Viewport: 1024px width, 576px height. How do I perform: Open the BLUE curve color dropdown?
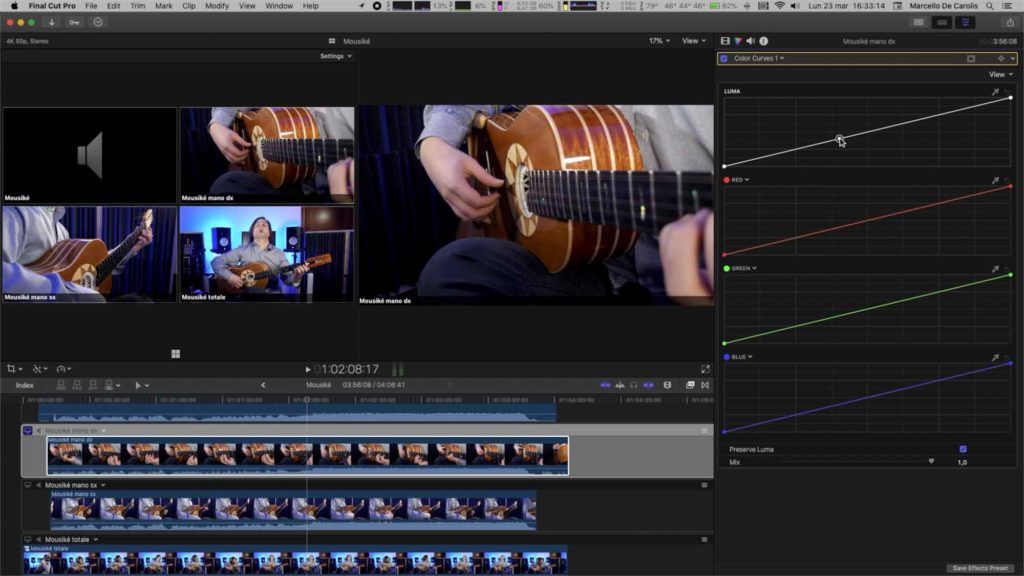tap(742, 357)
